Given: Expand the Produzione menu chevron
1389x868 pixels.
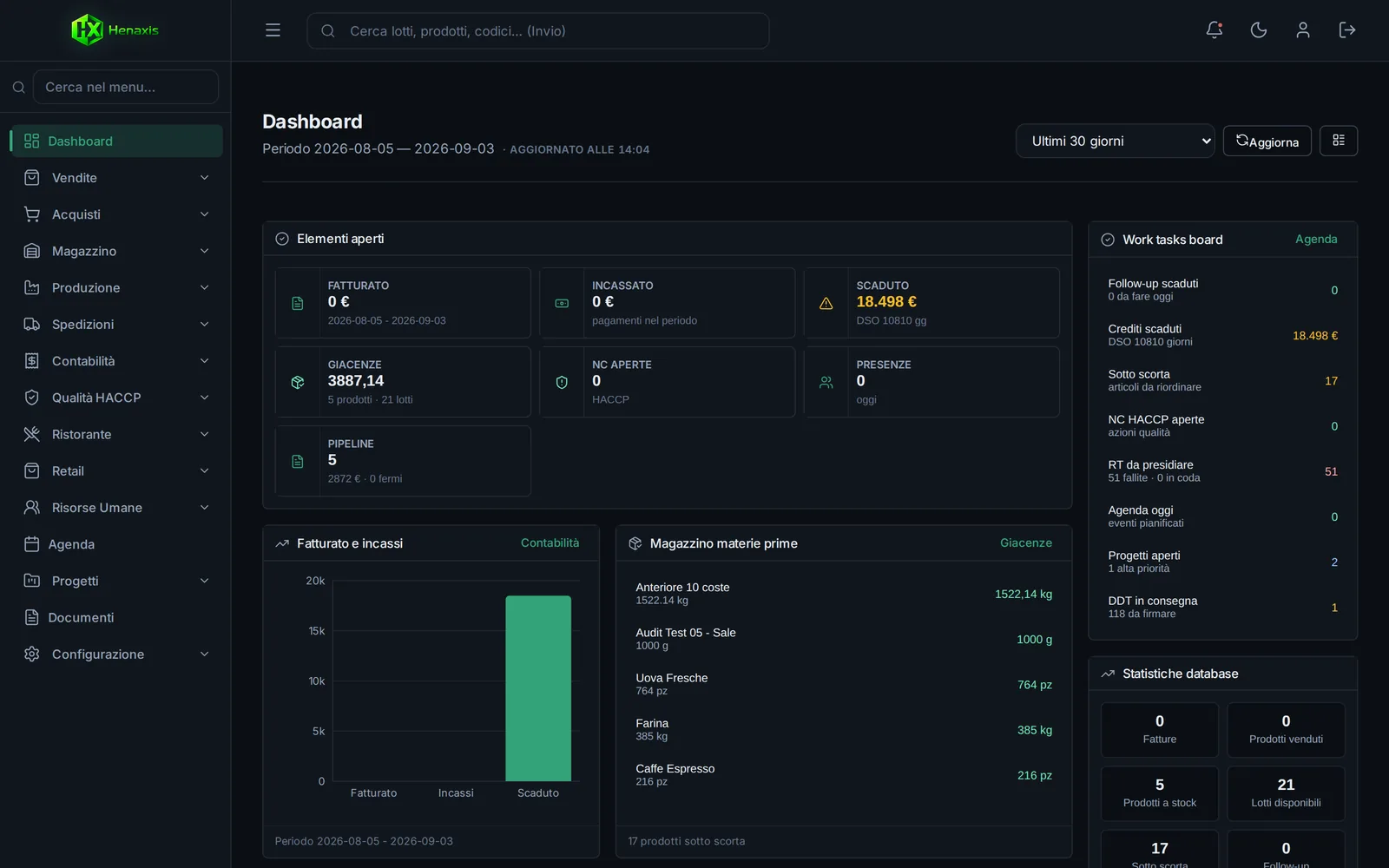Looking at the screenshot, I should [x=205, y=287].
